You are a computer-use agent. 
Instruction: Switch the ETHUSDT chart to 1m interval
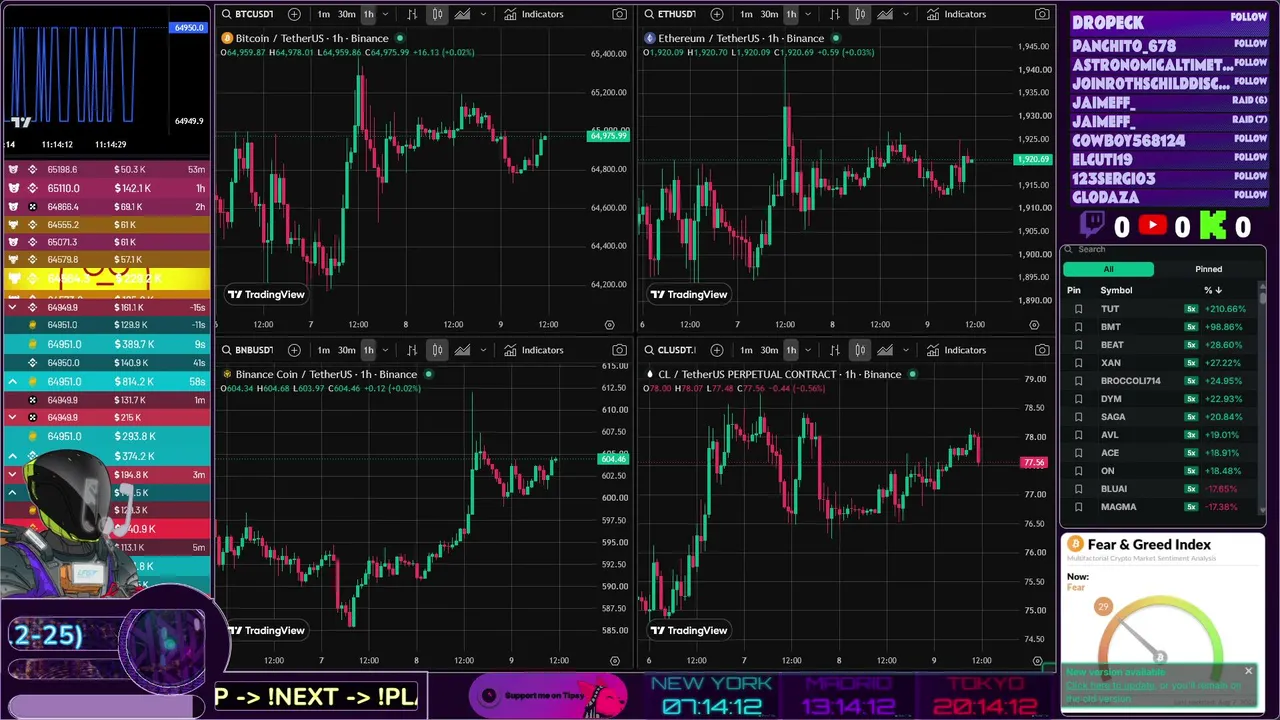747,14
